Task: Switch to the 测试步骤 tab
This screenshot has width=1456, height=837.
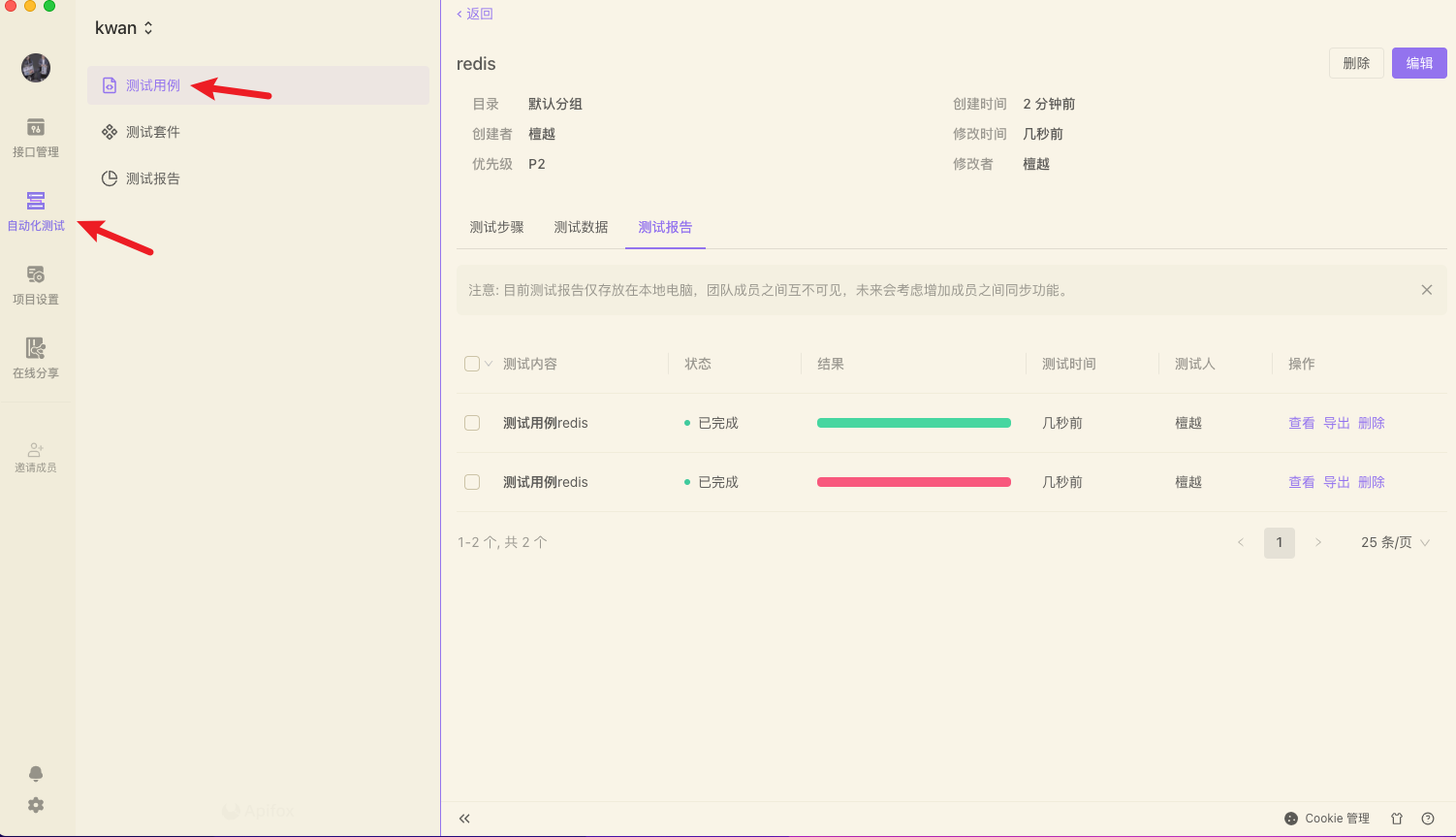Action: (x=496, y=227)
